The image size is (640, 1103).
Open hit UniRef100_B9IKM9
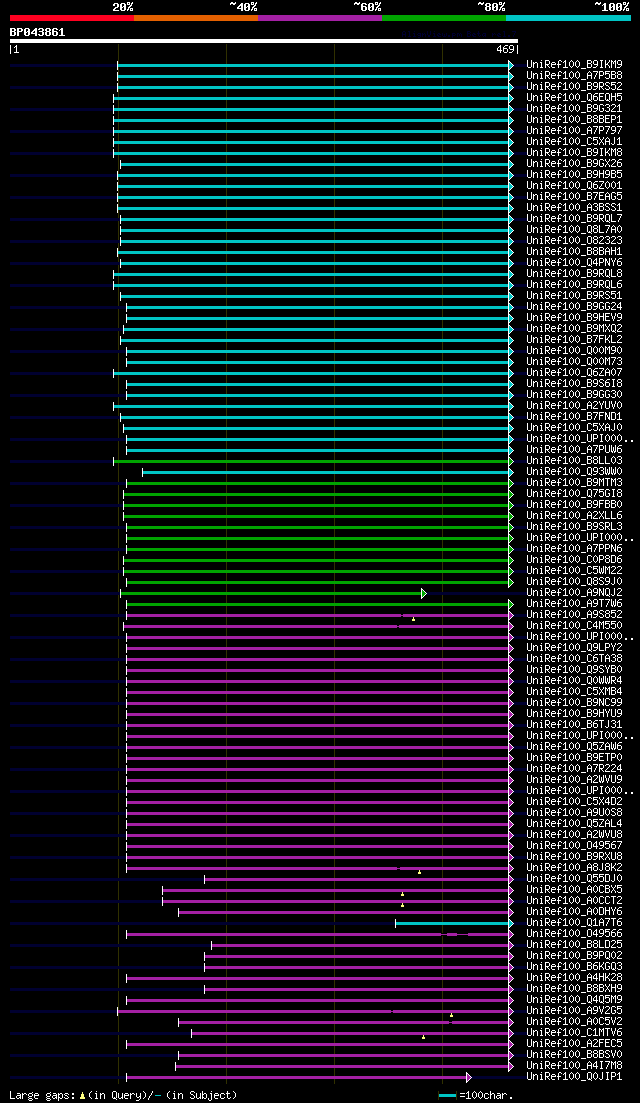574,65
